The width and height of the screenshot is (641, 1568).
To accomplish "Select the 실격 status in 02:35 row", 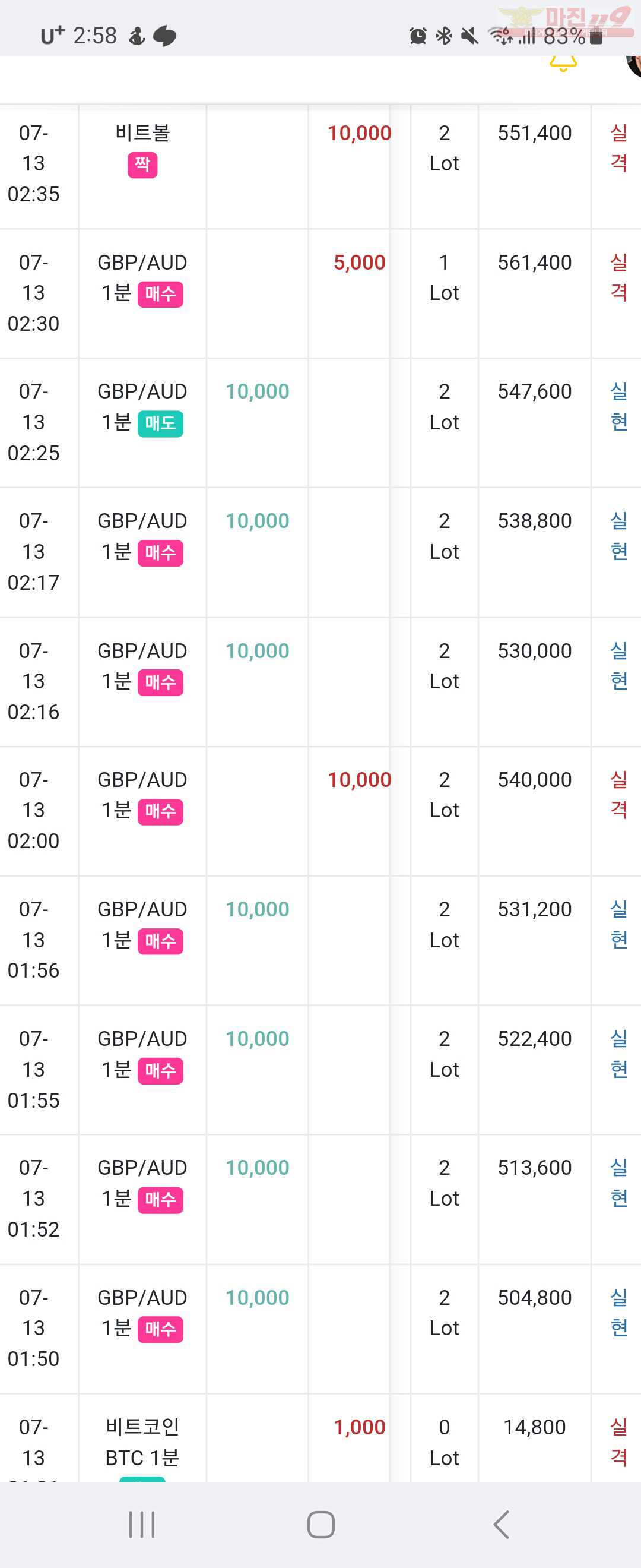I will coord(618,147).
